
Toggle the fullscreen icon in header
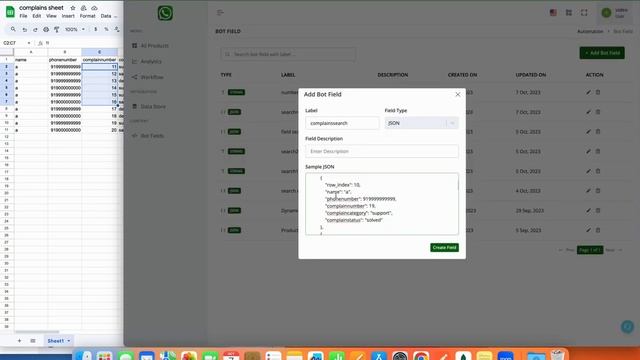coord(584,13)
